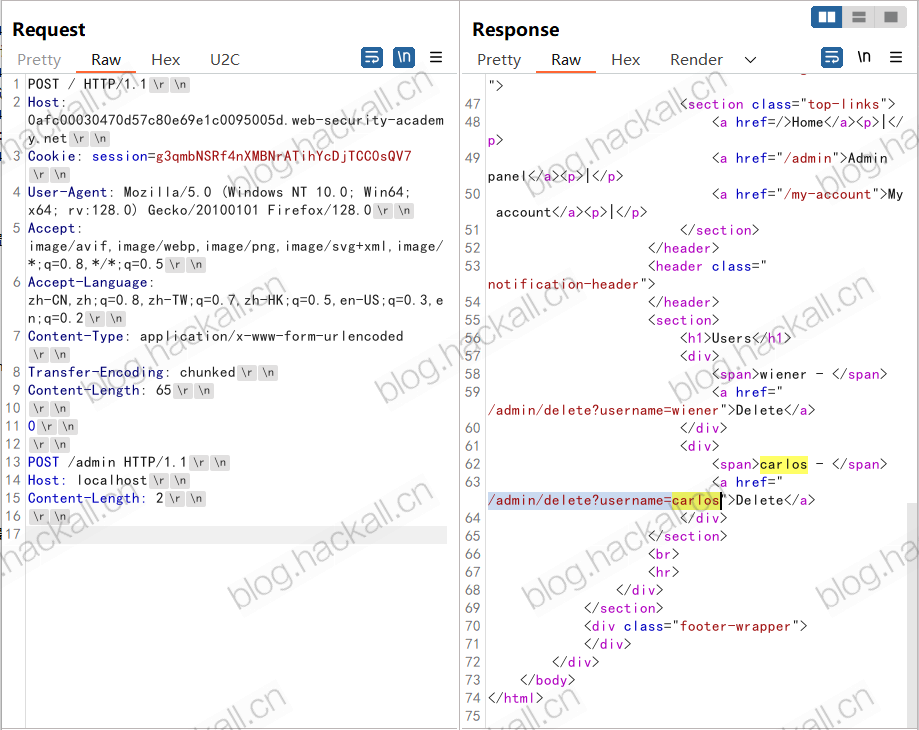
Task: Select the Request Raw tab
Action: coord(106,60)
